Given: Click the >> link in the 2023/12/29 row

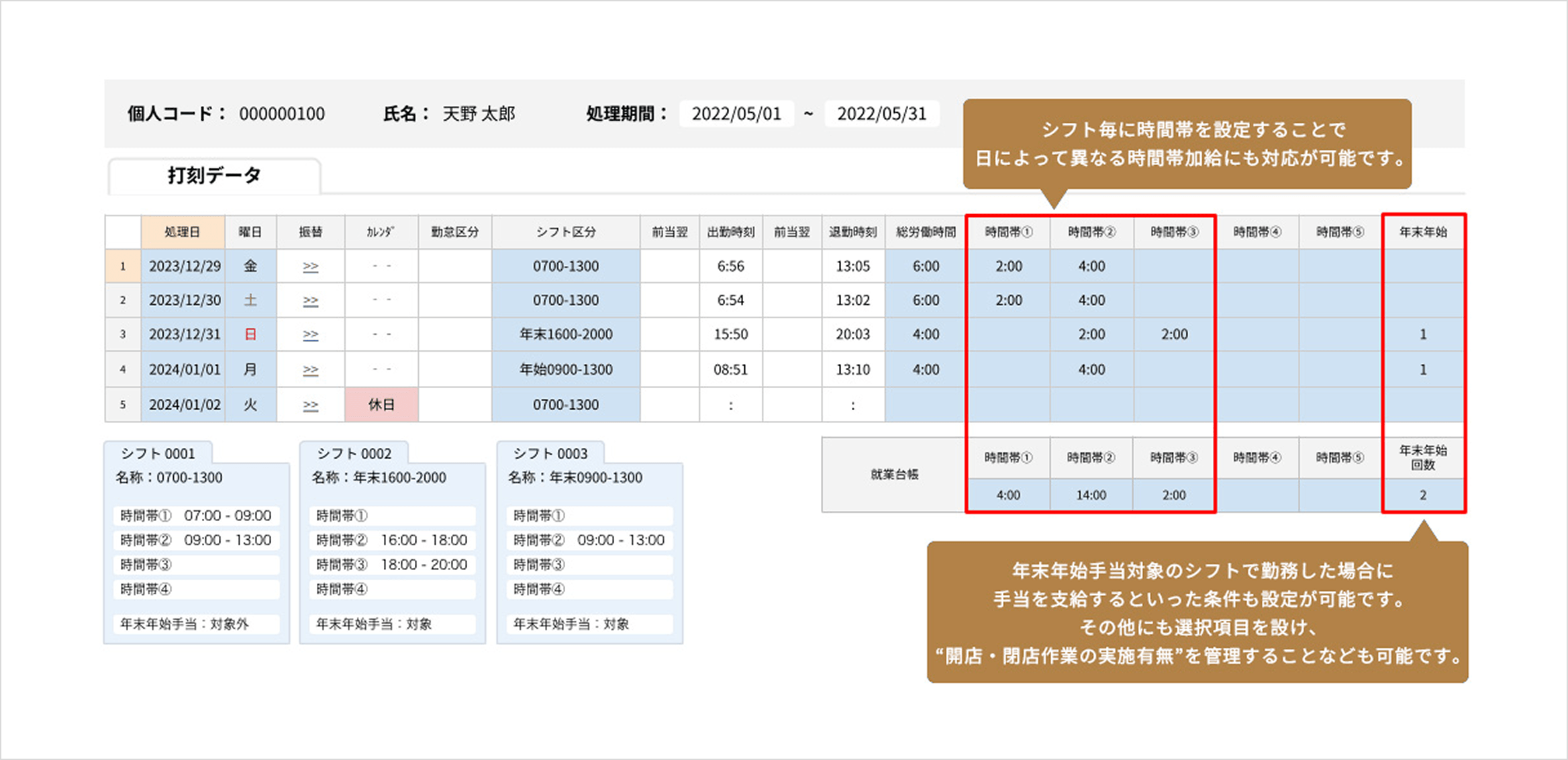Looking at the screenshot, I should click(310, 267).
